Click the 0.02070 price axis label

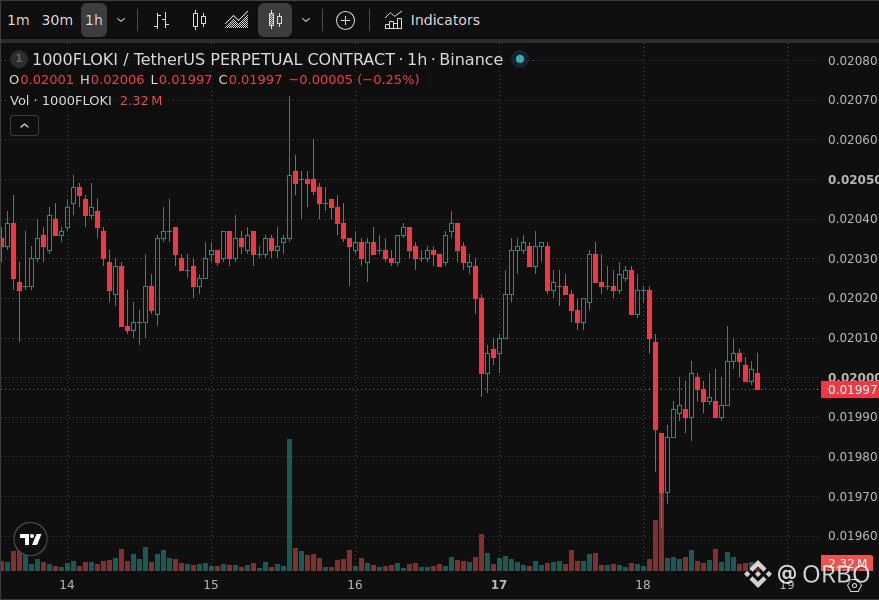coord(853,100)
